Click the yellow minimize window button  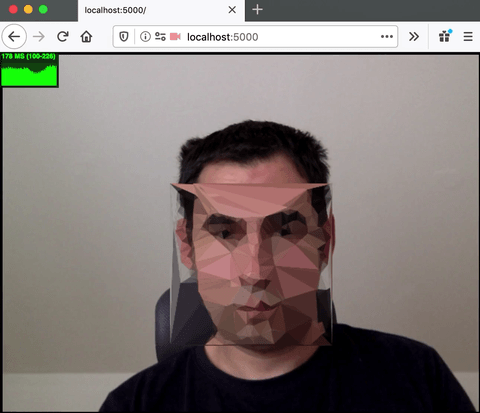pyautogui.click(x=28, y=9)
